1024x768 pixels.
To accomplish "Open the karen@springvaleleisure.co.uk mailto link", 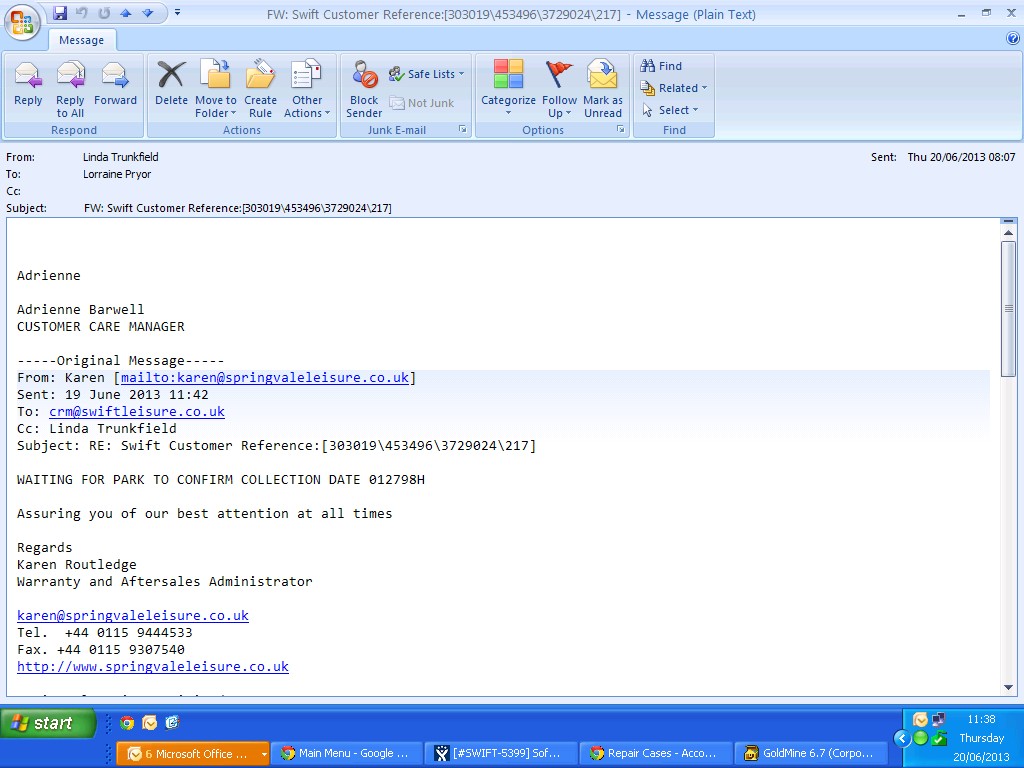I will click(x=265, y=378).
